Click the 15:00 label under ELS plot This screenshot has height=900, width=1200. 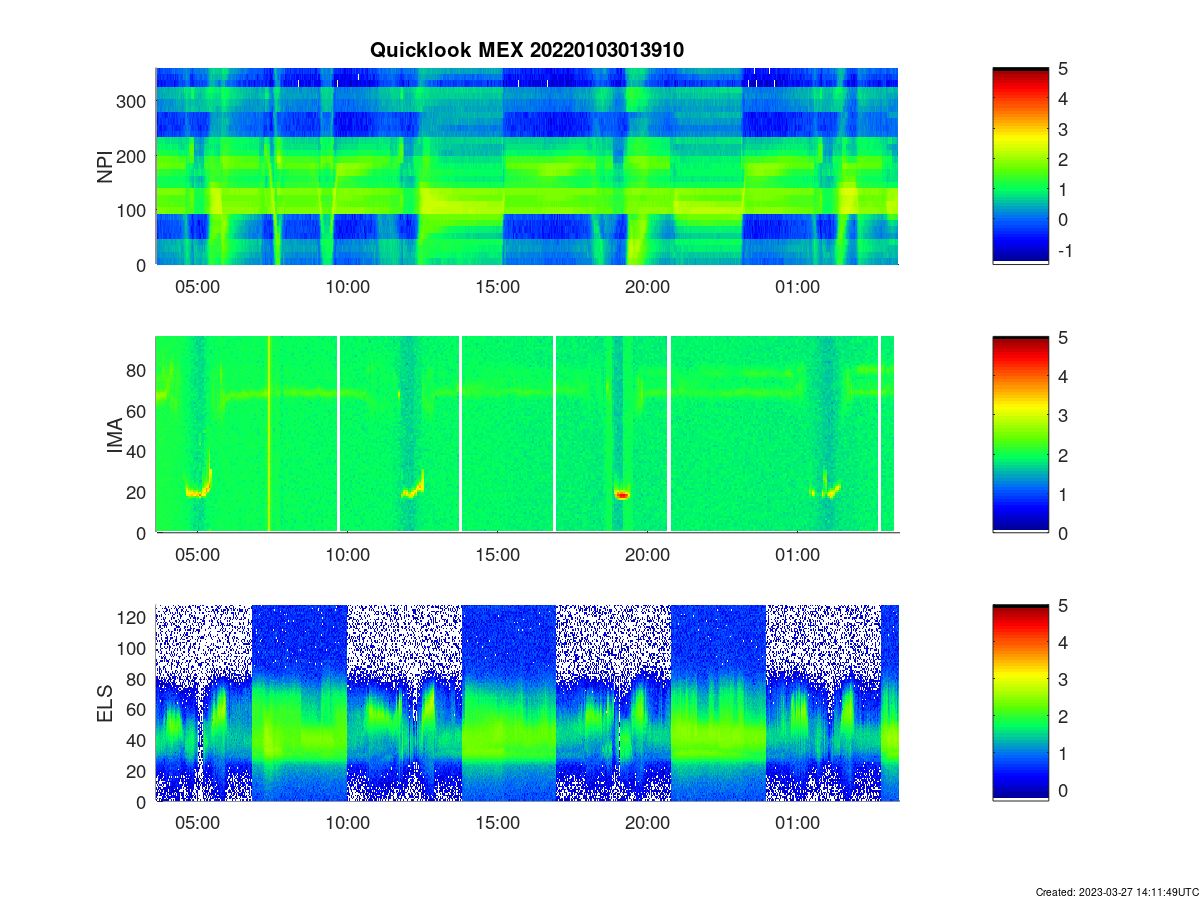pos(498,823)
